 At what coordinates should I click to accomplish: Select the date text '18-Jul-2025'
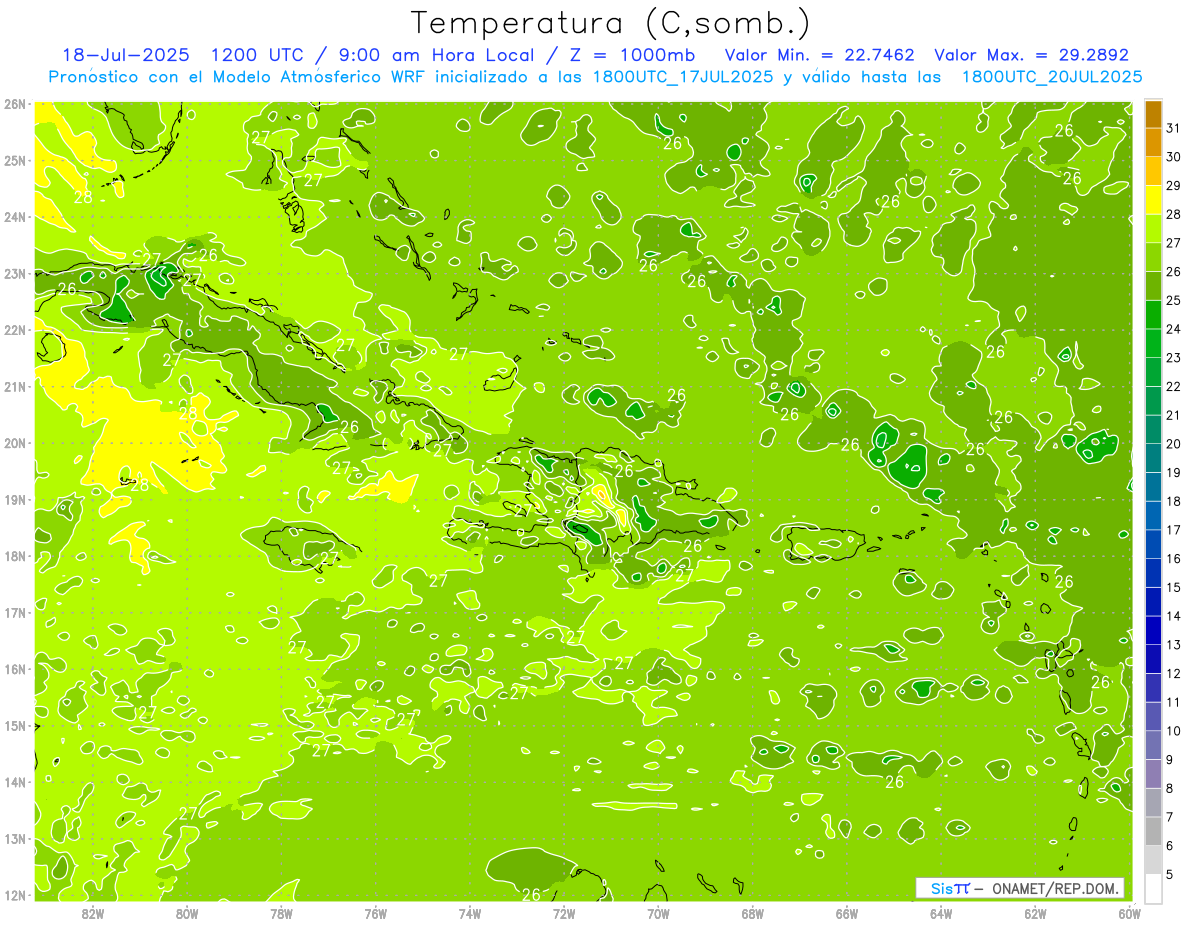pos(125,55)
